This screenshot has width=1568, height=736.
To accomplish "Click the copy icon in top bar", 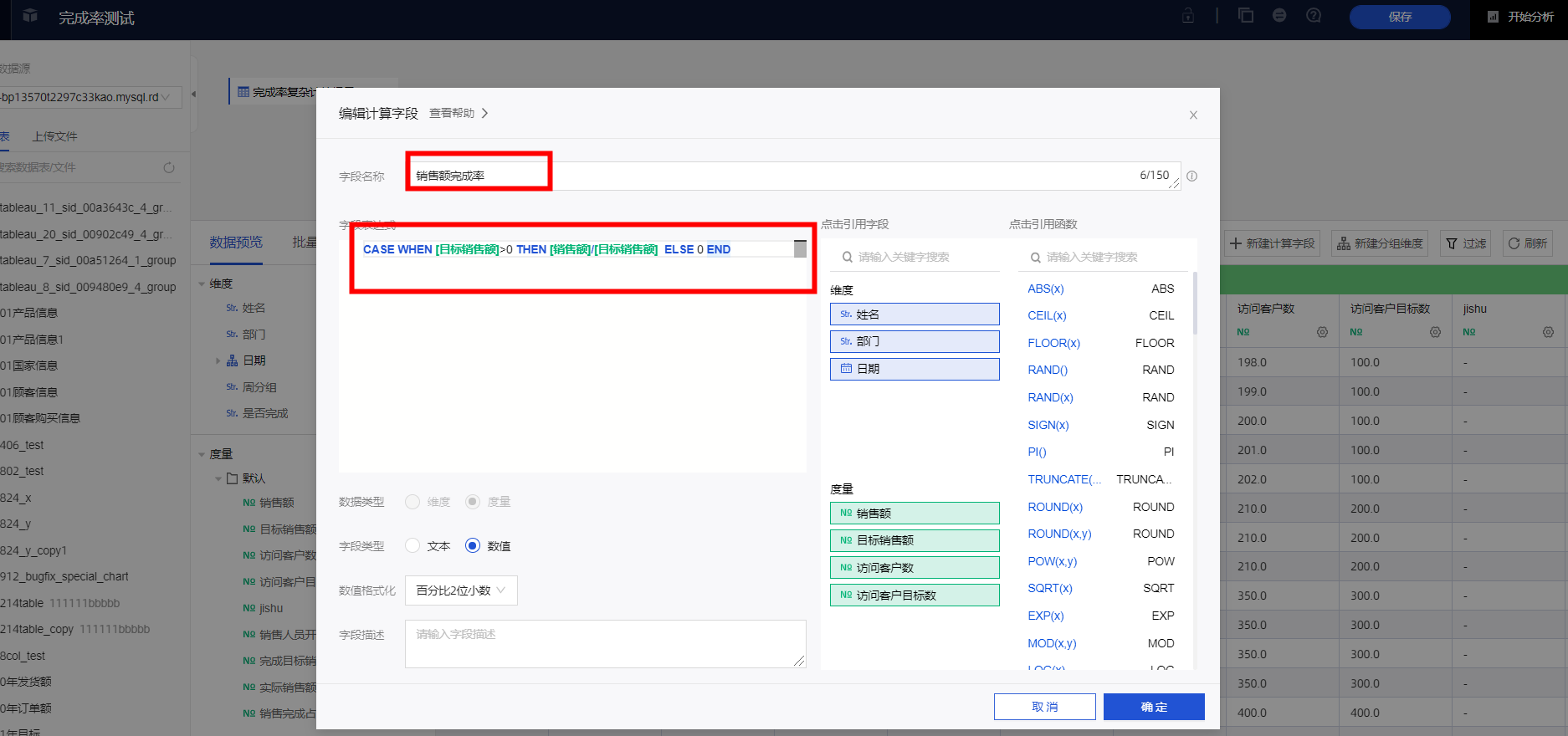I will point(1246,16).
